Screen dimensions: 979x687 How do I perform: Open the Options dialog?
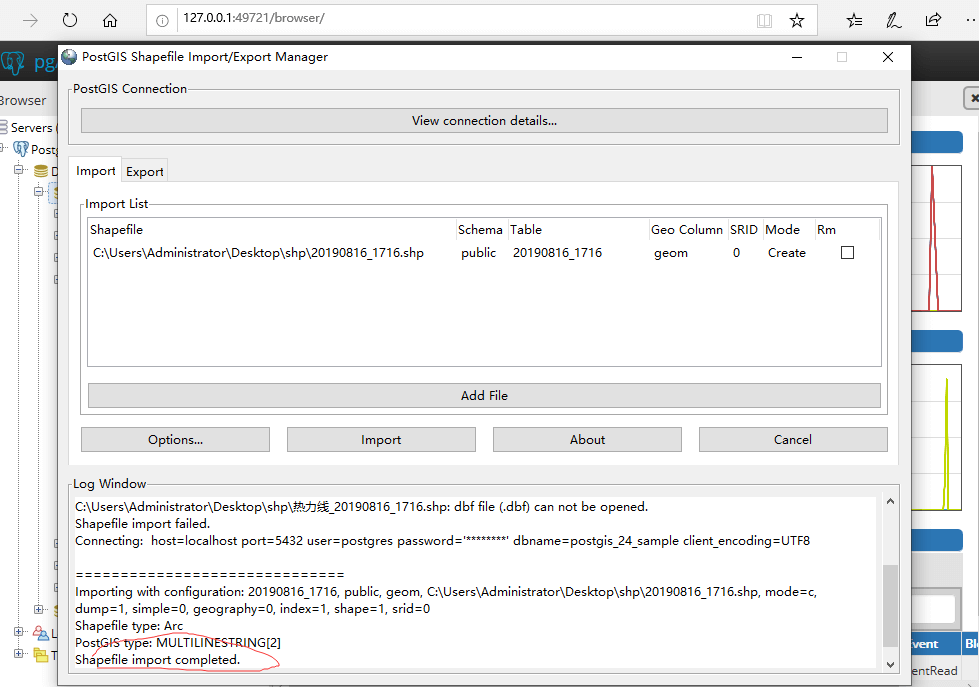point(175,440)
